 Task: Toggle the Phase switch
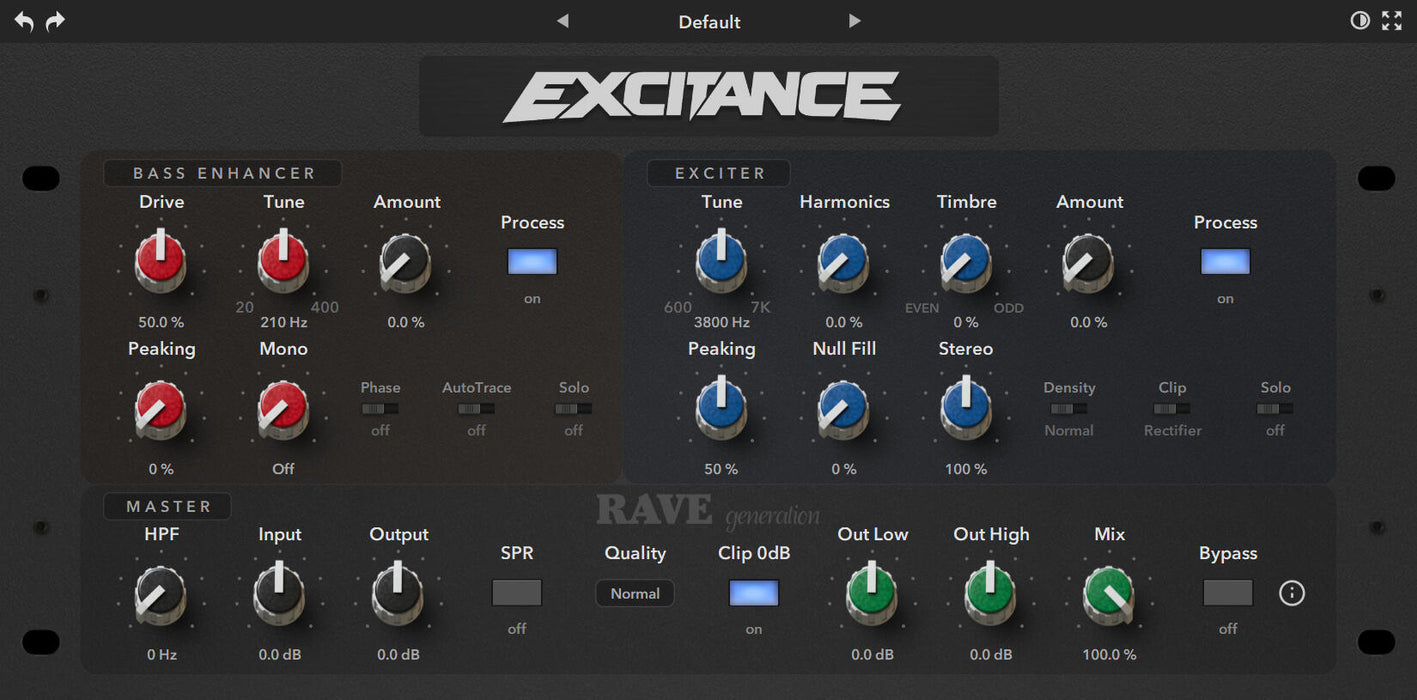click(x=380, y=408)
